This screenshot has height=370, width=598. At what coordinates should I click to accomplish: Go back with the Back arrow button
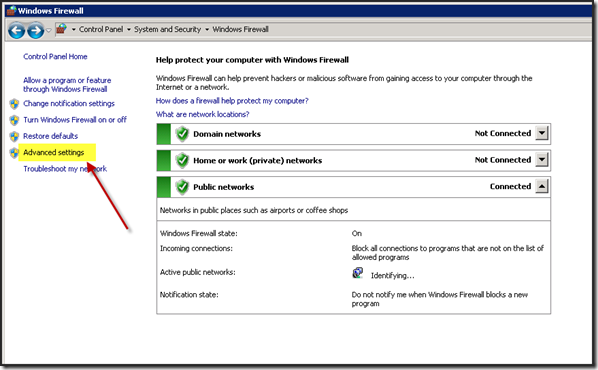(16, 31)
